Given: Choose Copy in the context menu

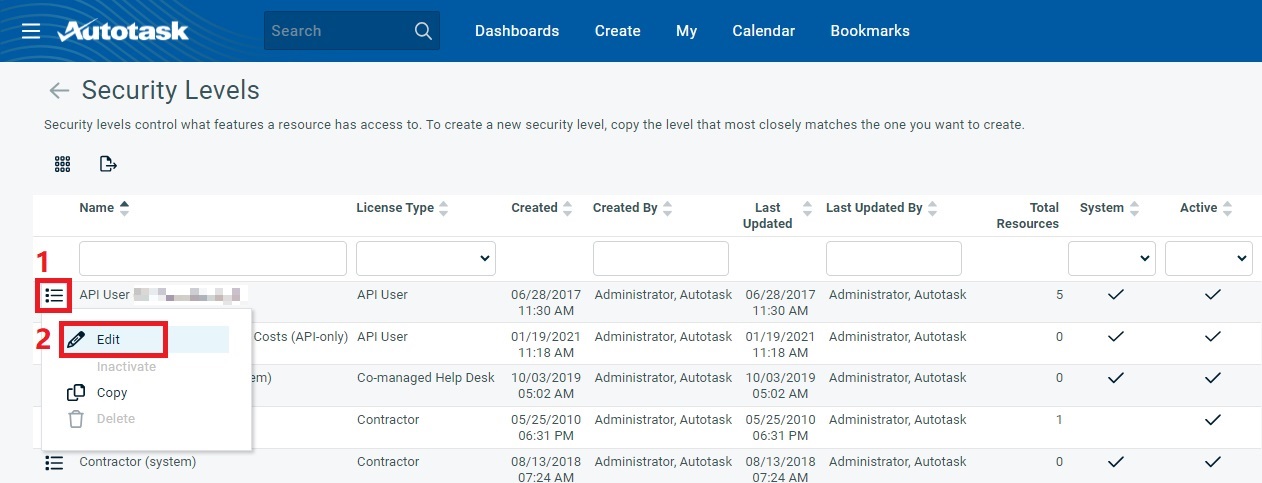Looking at the screenshot, I should (x=111, y=393).
